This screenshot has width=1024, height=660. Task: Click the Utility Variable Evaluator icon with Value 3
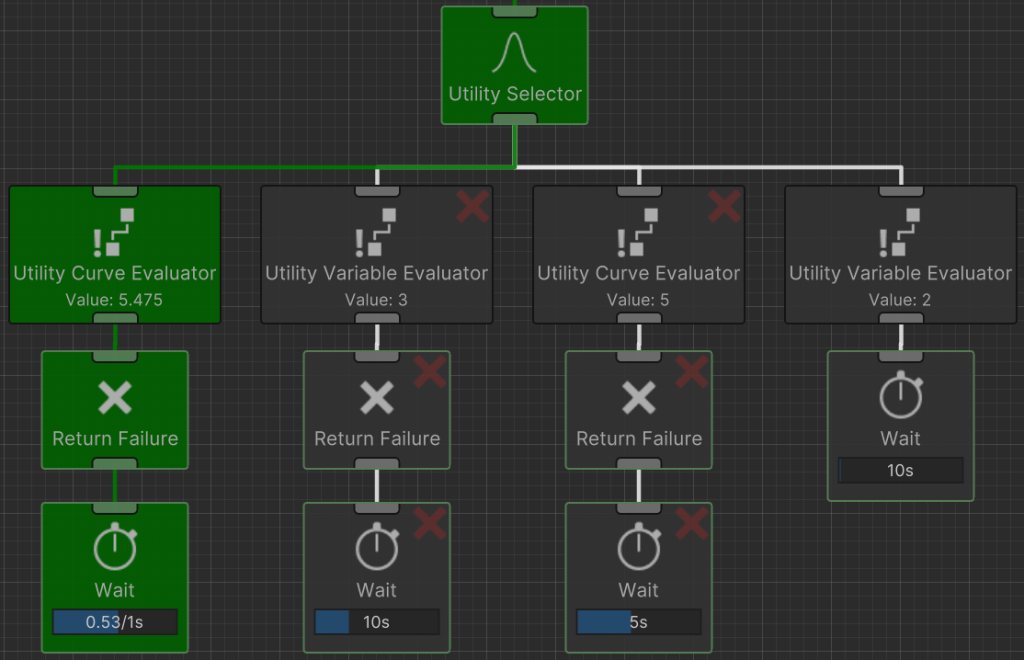pyautogui.click(x=376, y=233)
